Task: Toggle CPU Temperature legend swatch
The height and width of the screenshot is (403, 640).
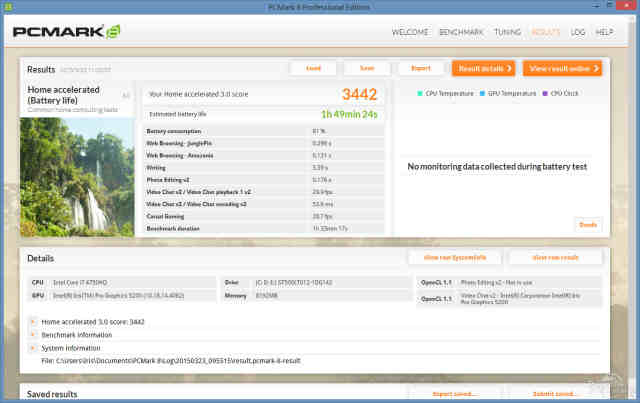Action: click(420, 94)
